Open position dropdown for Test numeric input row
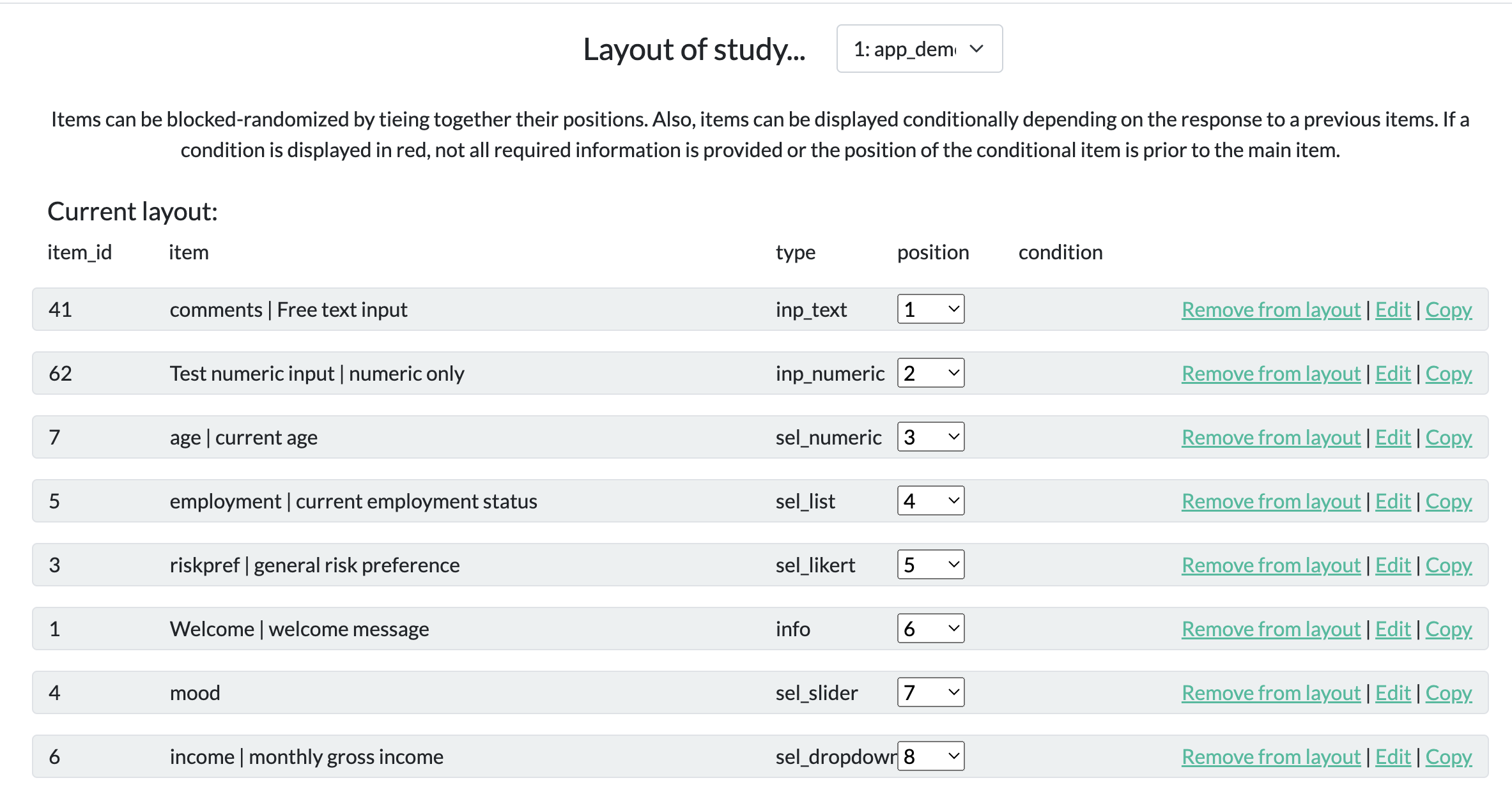Image resolution: width=1512 pixels, height=801 pixels. point(930,373)
